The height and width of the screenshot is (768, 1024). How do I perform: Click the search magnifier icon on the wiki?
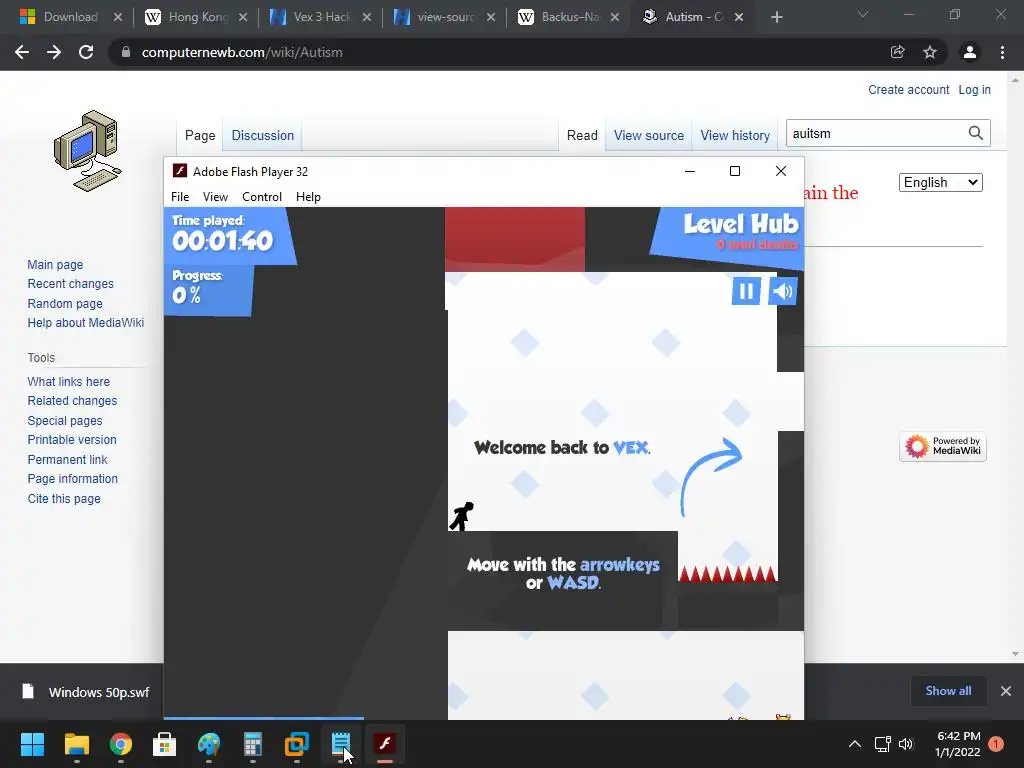pyautogui.click(x=975, y=133)
